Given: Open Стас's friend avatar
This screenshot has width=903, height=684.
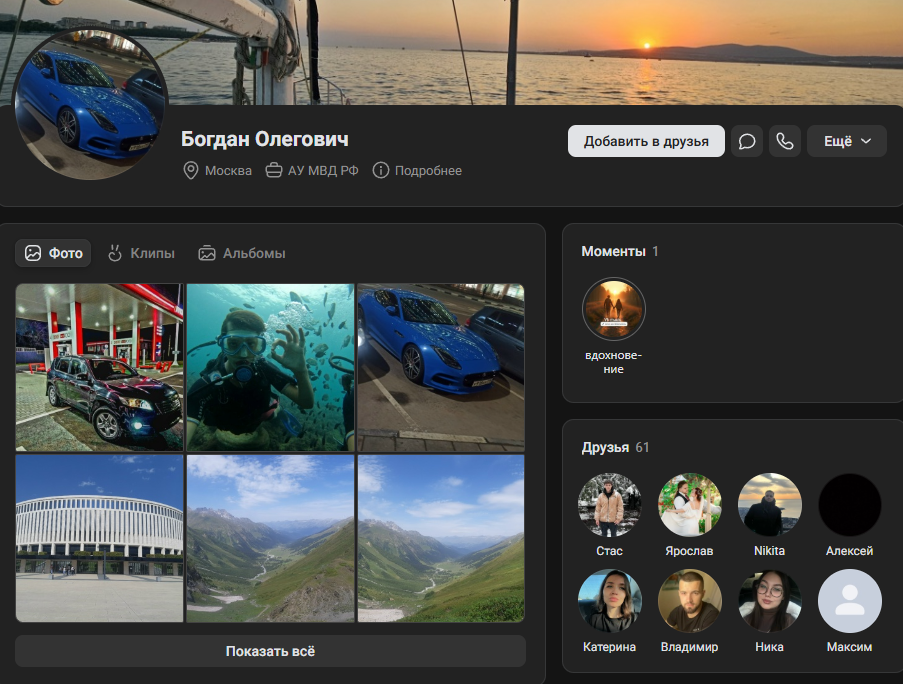Looking at the screenshot, I should pyautogui.click(x=609, y=505).
